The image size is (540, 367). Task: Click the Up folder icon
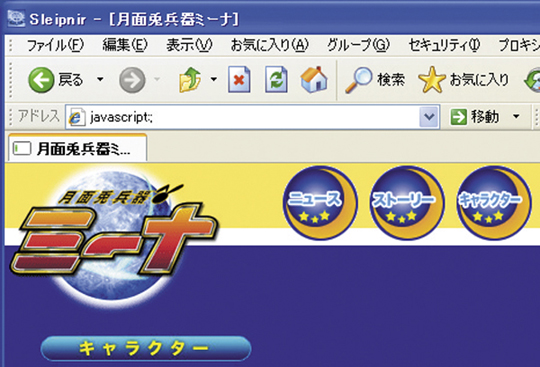click(x=190, y=80)
